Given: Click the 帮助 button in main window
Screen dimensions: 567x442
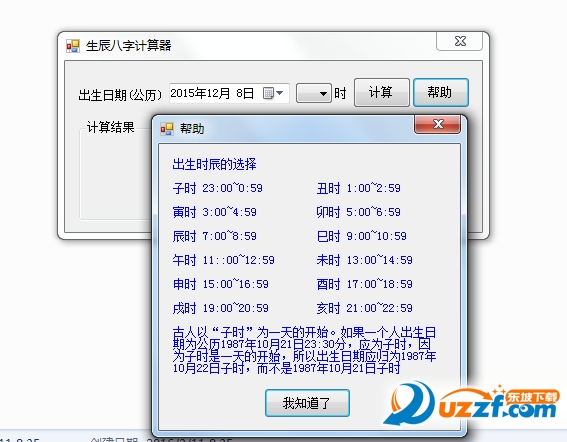Looking at the screenshot, I should pos(440,93).
